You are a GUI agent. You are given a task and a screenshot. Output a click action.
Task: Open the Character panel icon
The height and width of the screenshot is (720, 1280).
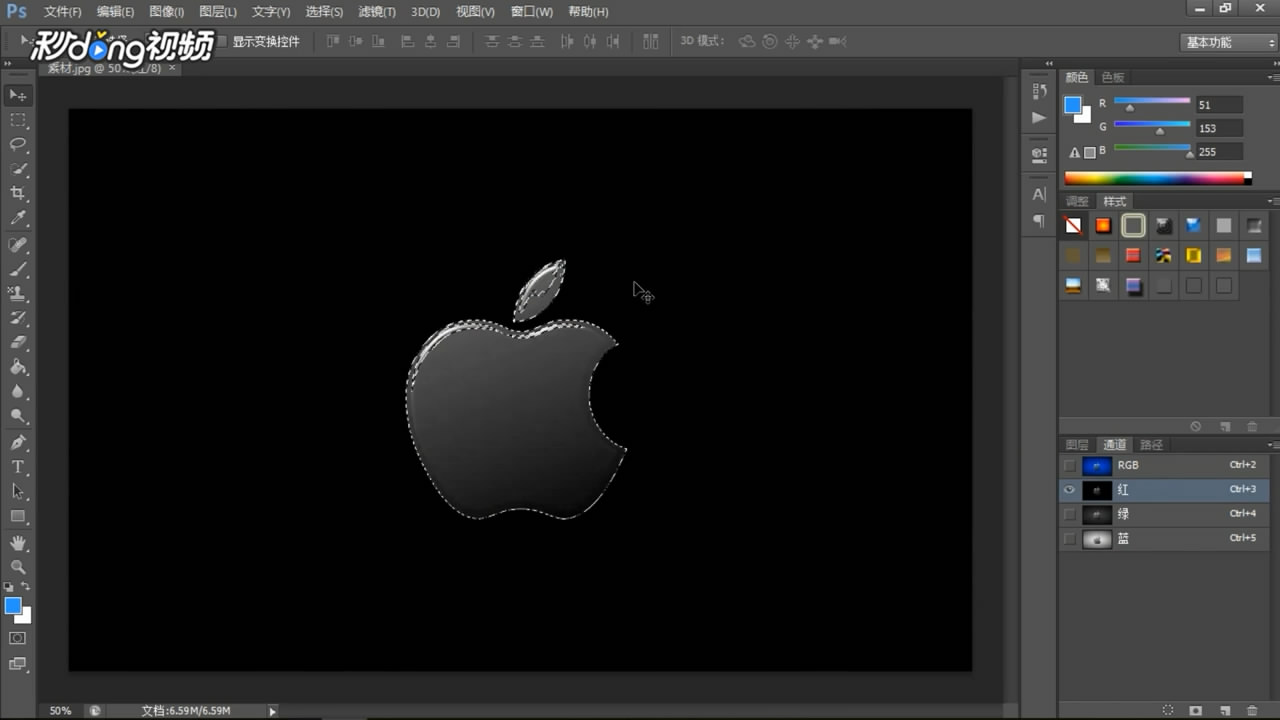[x=1039, y=194]
